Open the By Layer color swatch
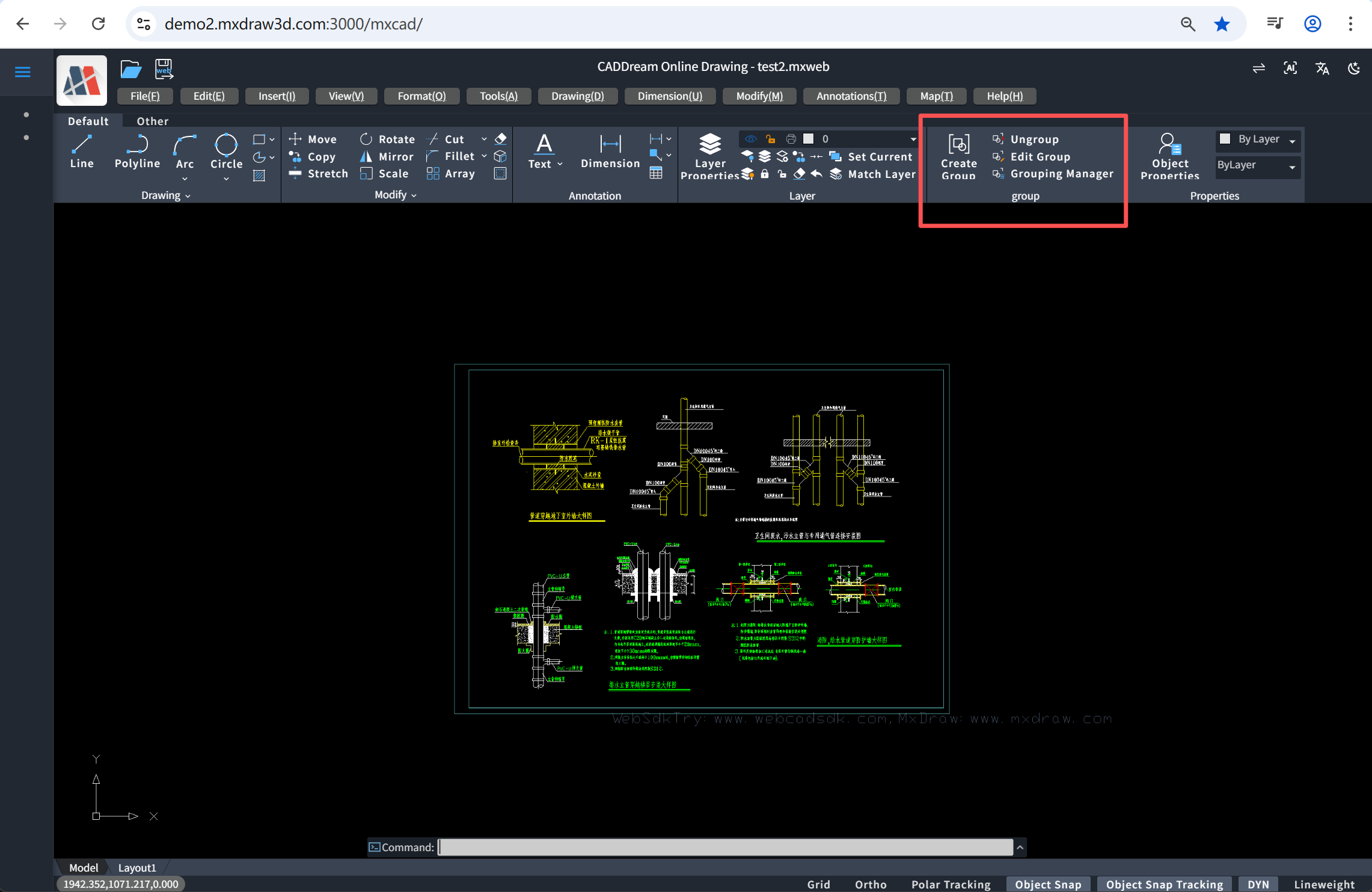 point(1225,139)
